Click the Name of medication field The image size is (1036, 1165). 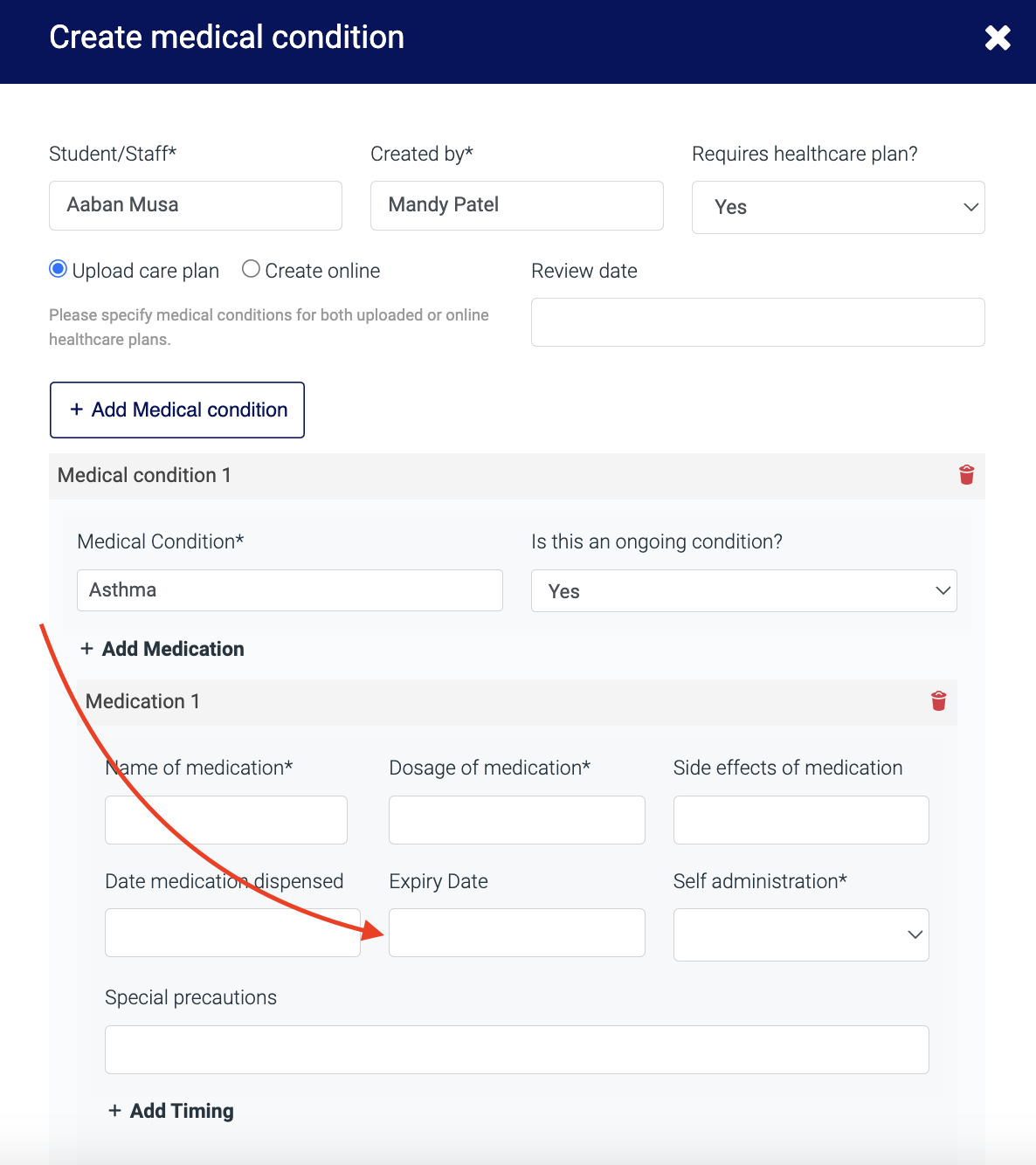225,820
